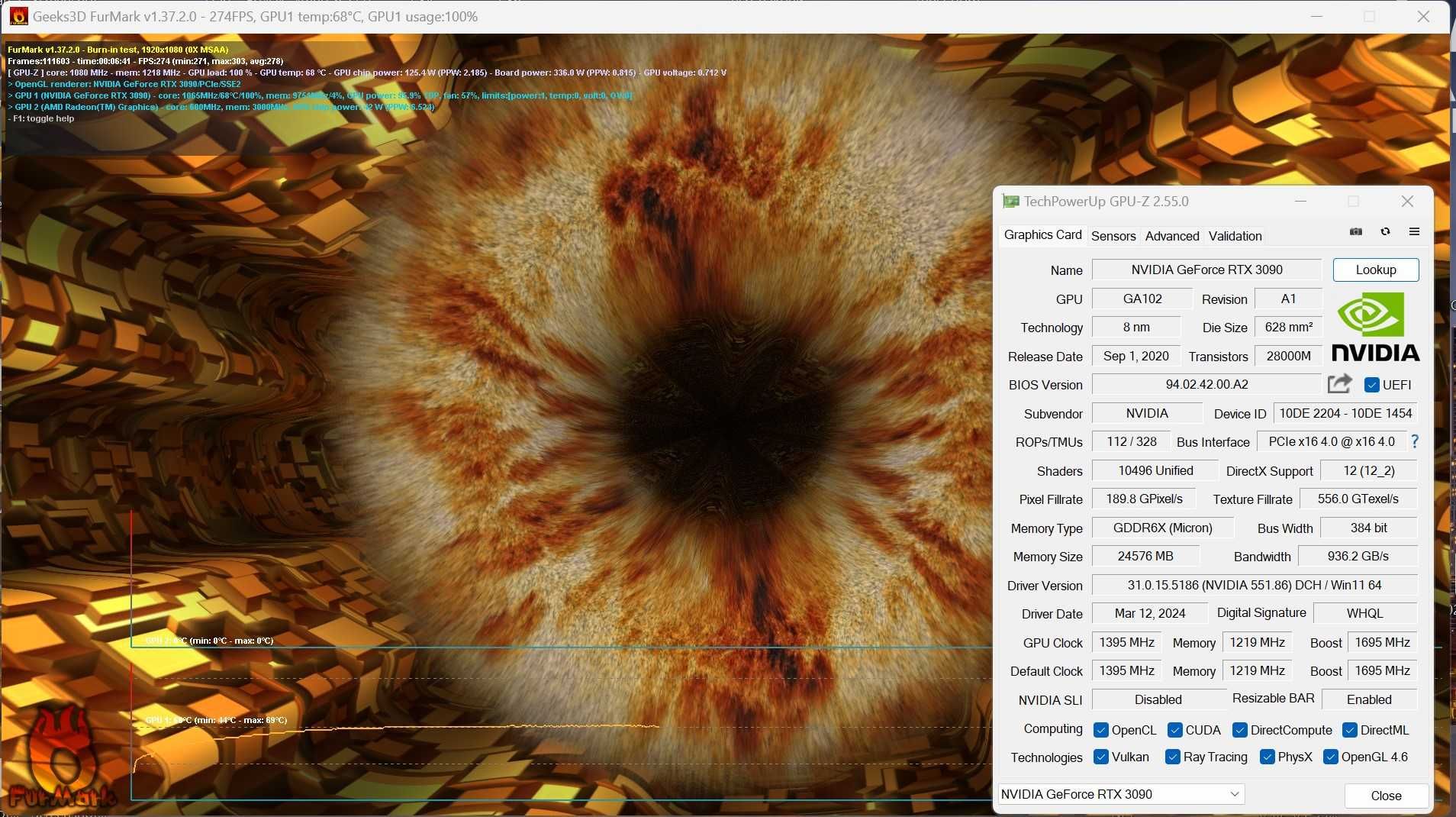Click the Driver Date value Mar 12, 2024

(x=1150, y=613)
